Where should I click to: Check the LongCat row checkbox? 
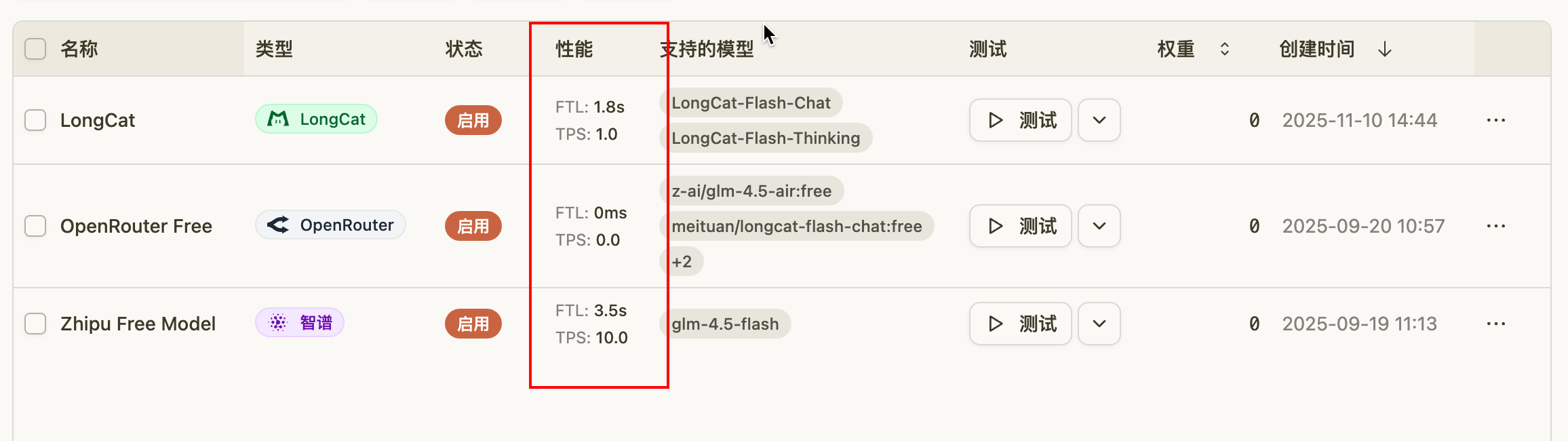click(35, 120)
